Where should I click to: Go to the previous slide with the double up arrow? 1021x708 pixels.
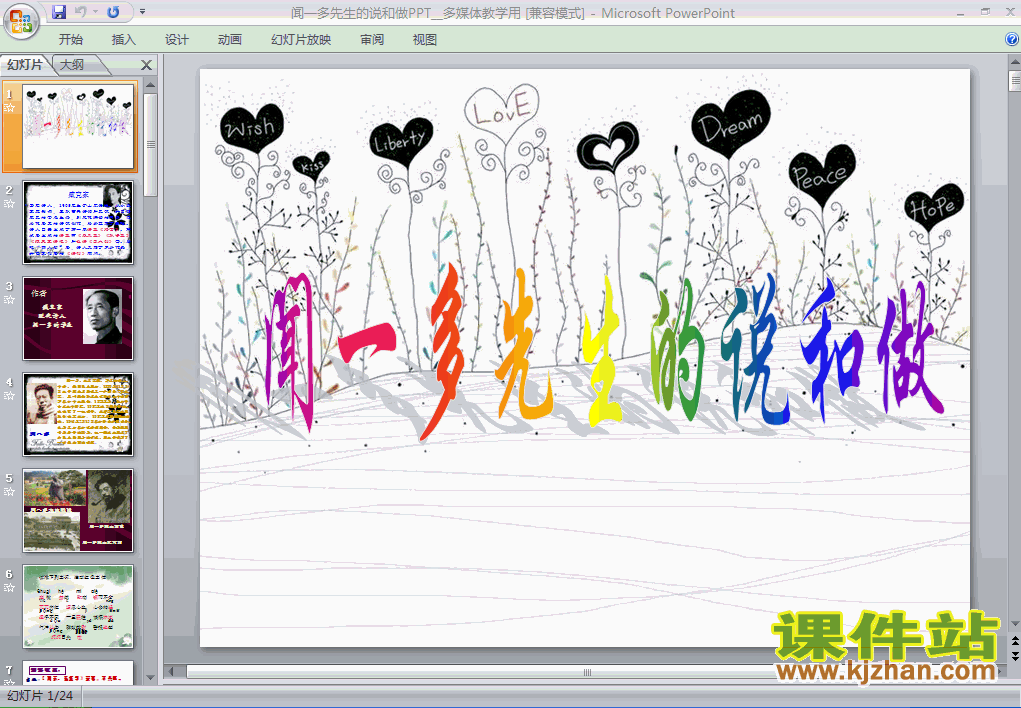(1014, 642)
